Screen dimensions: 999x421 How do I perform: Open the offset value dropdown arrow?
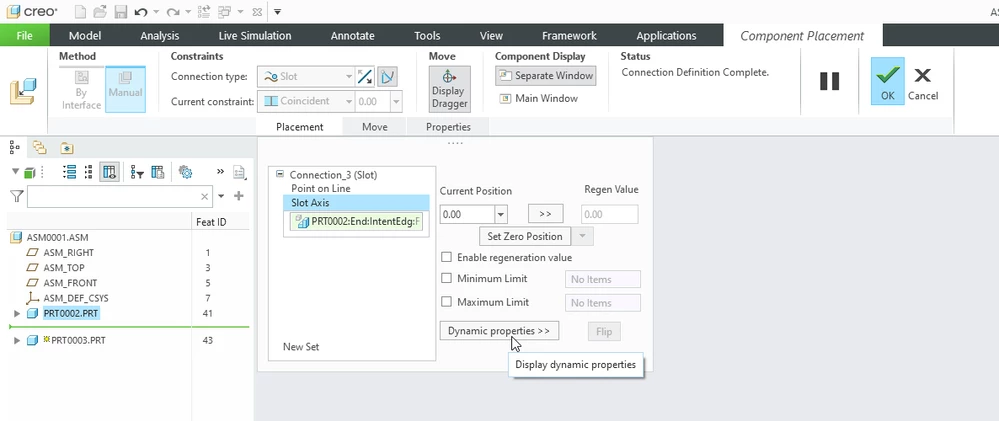[396, 101]
